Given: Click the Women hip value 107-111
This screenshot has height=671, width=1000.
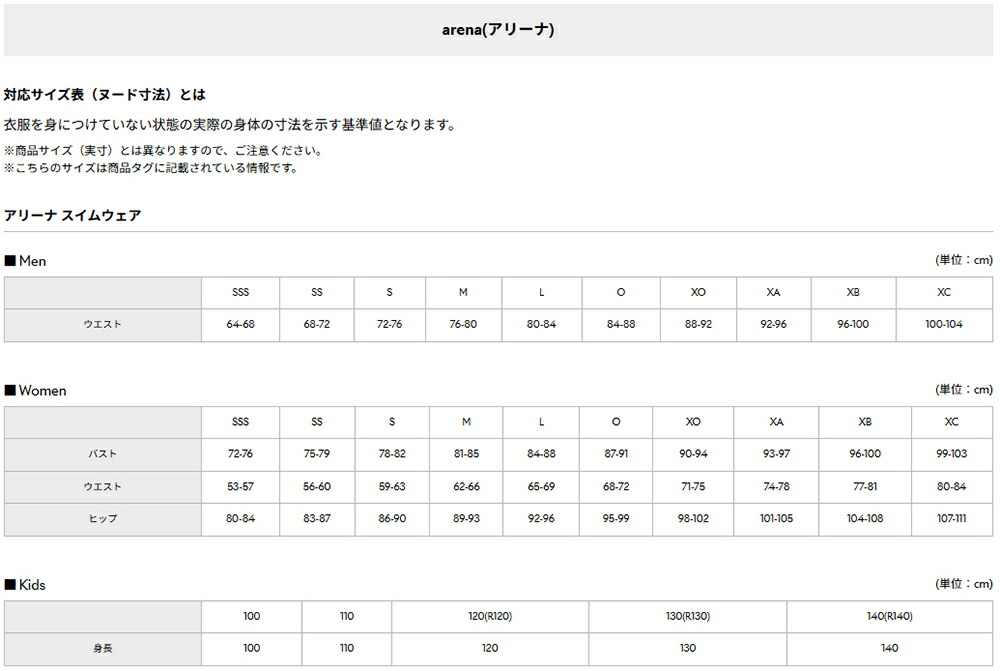Looking at the screenshot, I should [952, 519].
